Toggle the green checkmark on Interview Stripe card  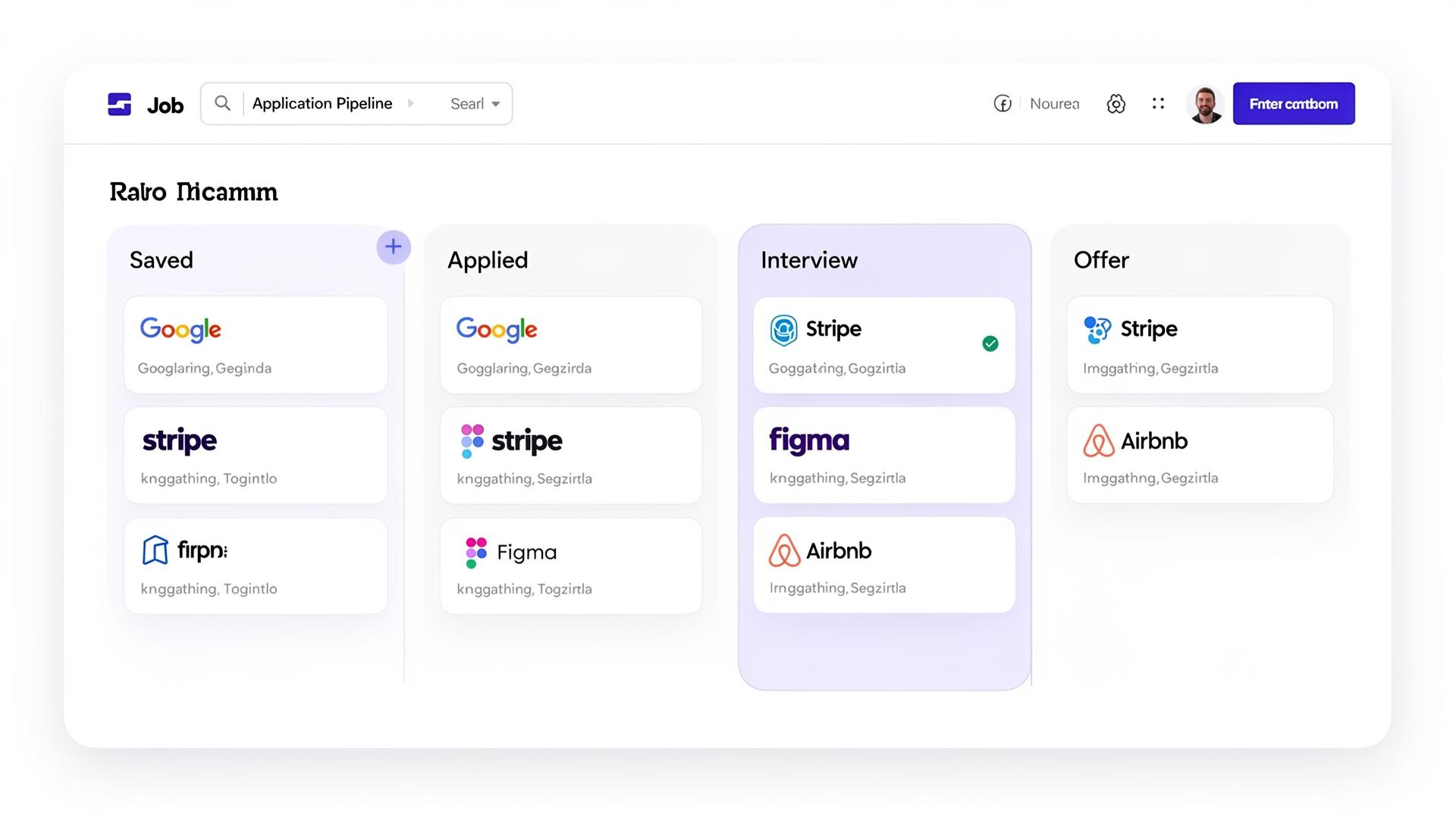[x=990, y=344]
